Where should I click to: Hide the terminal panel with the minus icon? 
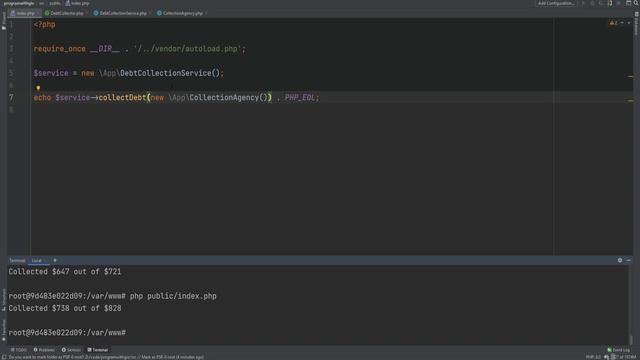pyautogui.click(x=629, y=260)
